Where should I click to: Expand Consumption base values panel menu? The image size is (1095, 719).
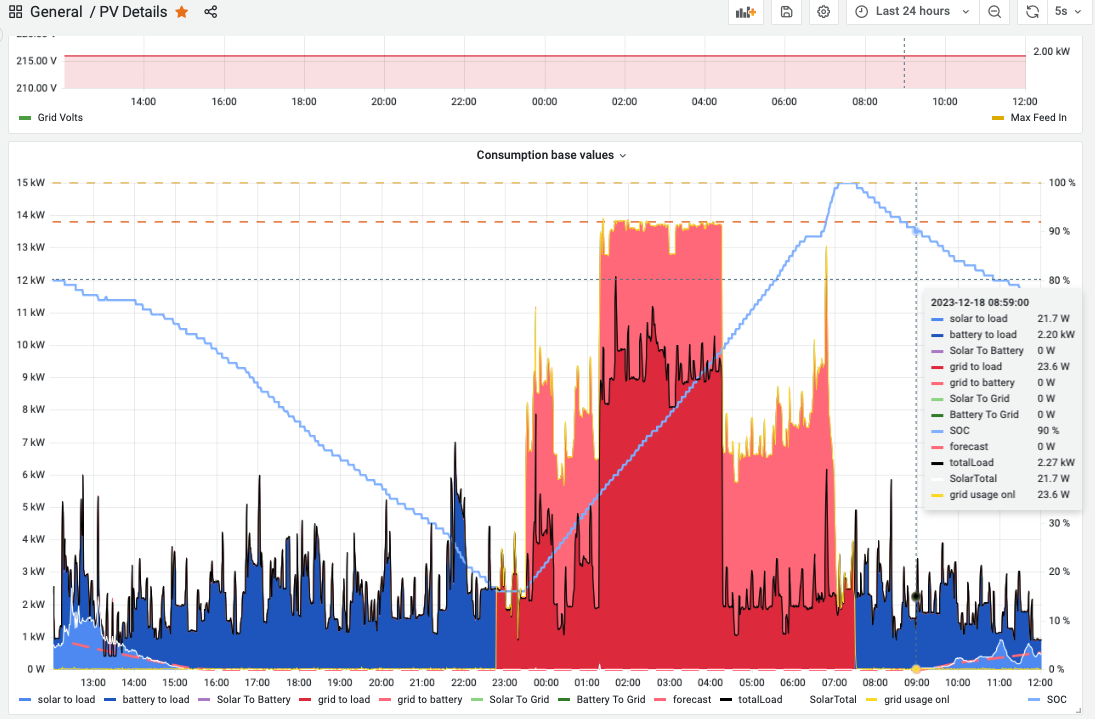tap(552, 155)
